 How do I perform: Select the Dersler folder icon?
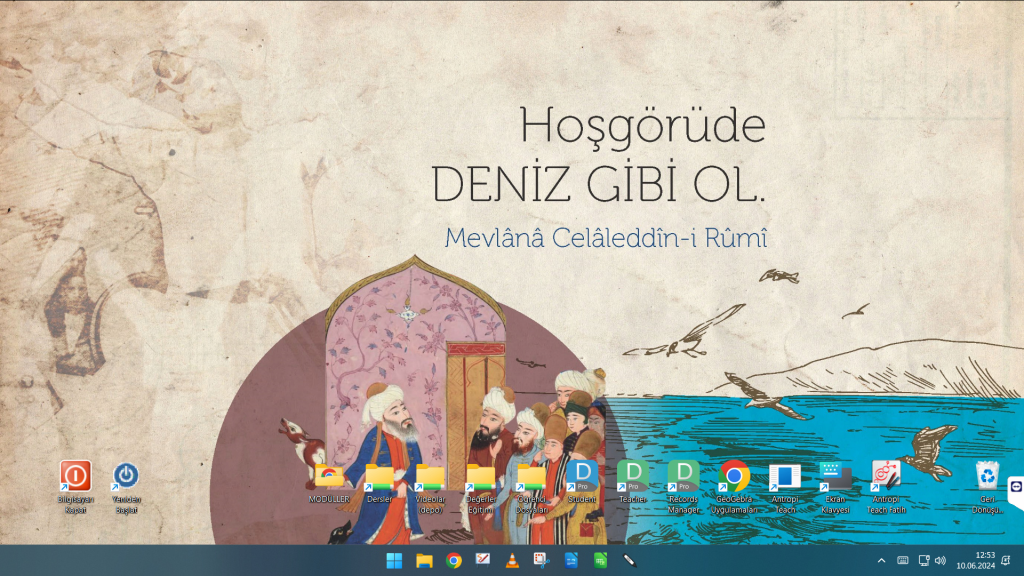pyautogui.click(x=380, y=476)
